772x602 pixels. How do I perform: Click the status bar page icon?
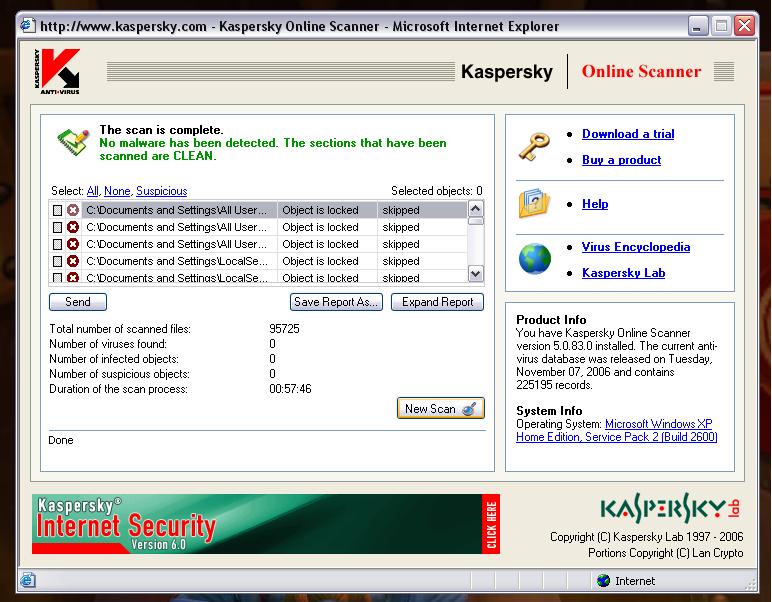pos(28,580)
